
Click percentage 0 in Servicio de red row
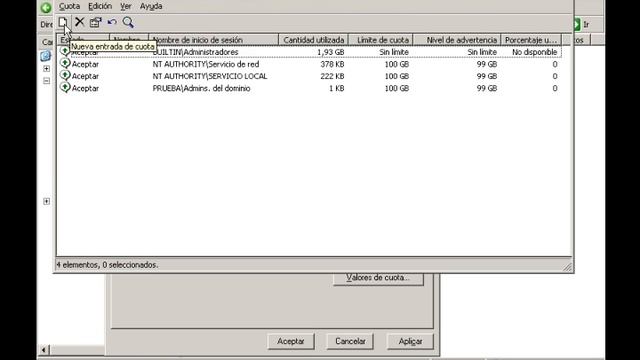click(555, 64)
